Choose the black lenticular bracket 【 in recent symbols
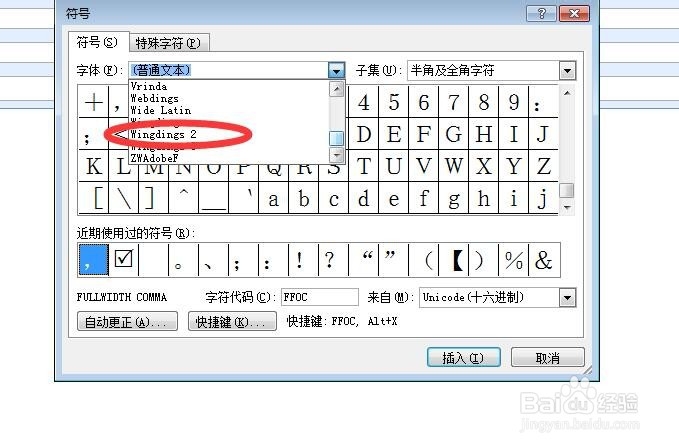The image size is (679, 448). 453,260
